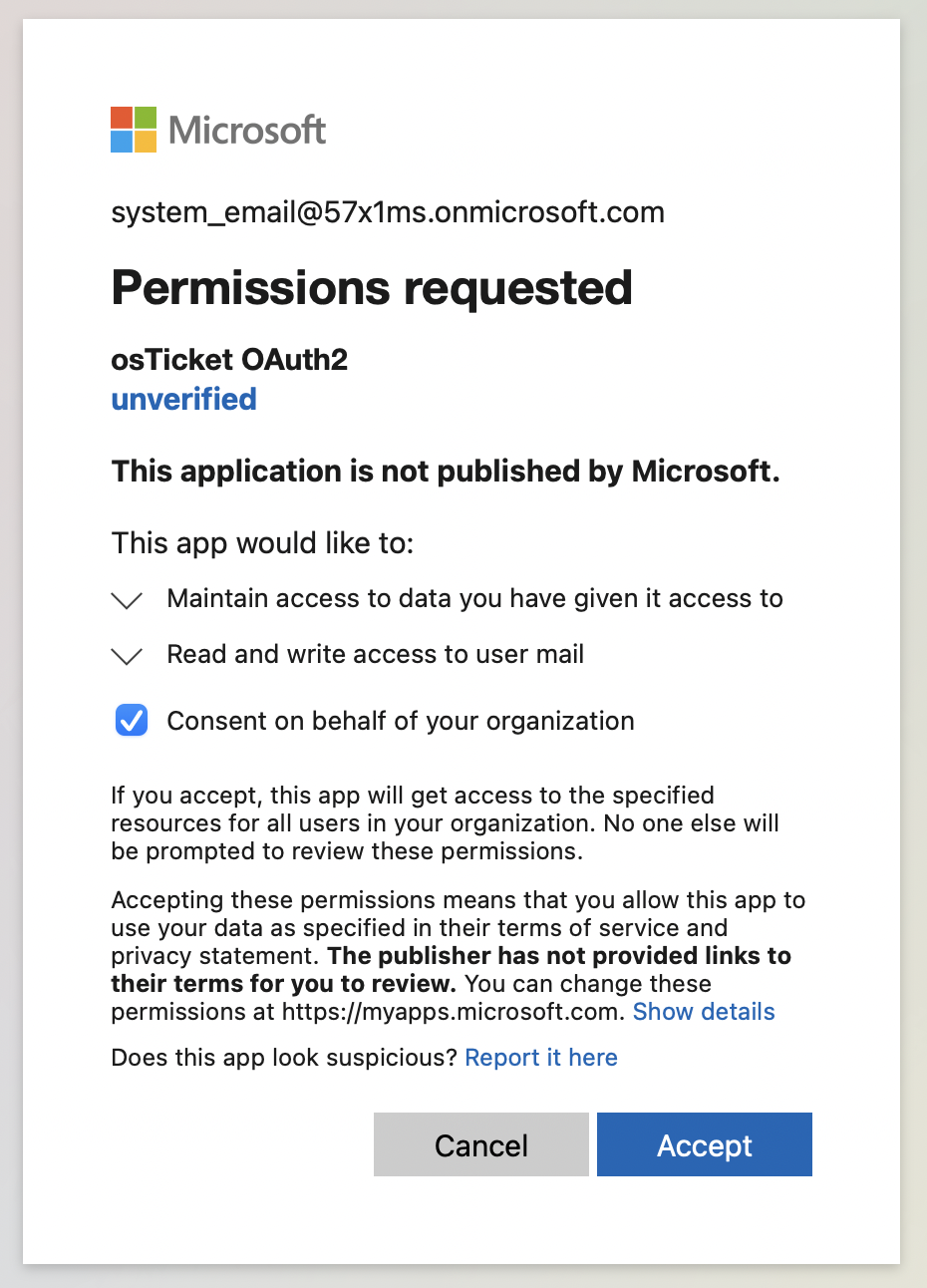Image resolution: width=927 pixels, height=1288 pixels.
Task: Expand the Maintain access permission chevron
Action: 127,600
